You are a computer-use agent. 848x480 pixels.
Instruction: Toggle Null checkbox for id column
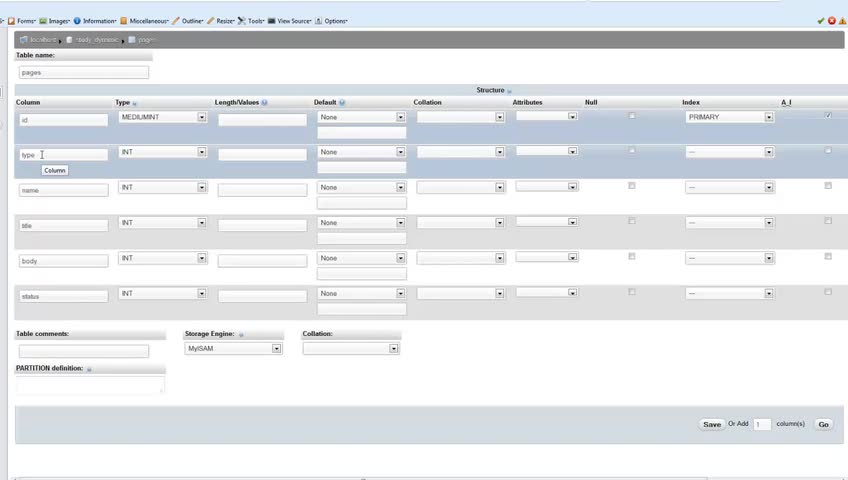click(632, 115)
